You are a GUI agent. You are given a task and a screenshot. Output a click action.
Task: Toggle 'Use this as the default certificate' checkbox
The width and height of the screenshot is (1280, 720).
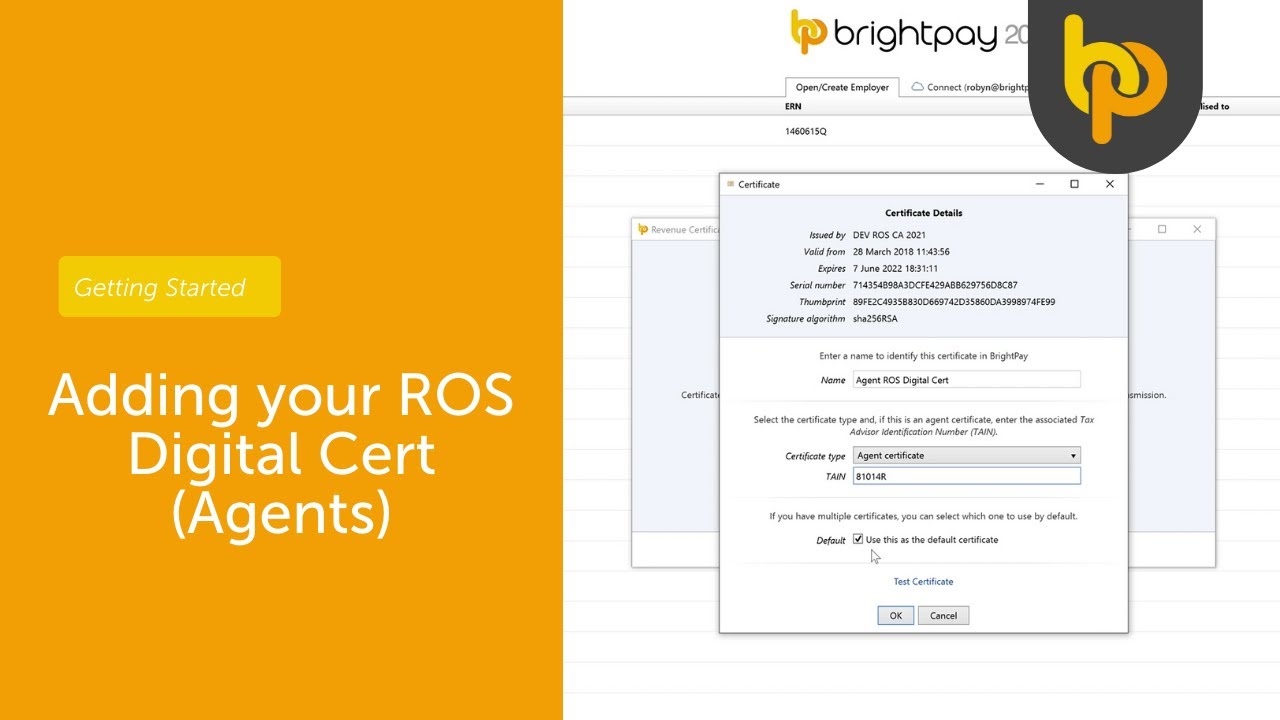858,539
